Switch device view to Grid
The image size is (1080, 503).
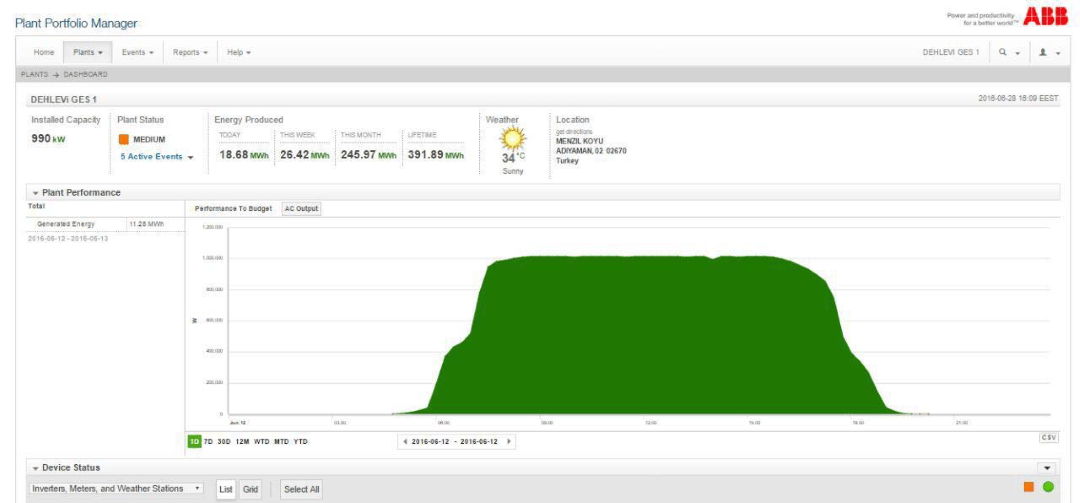click(x=250, y=489)
